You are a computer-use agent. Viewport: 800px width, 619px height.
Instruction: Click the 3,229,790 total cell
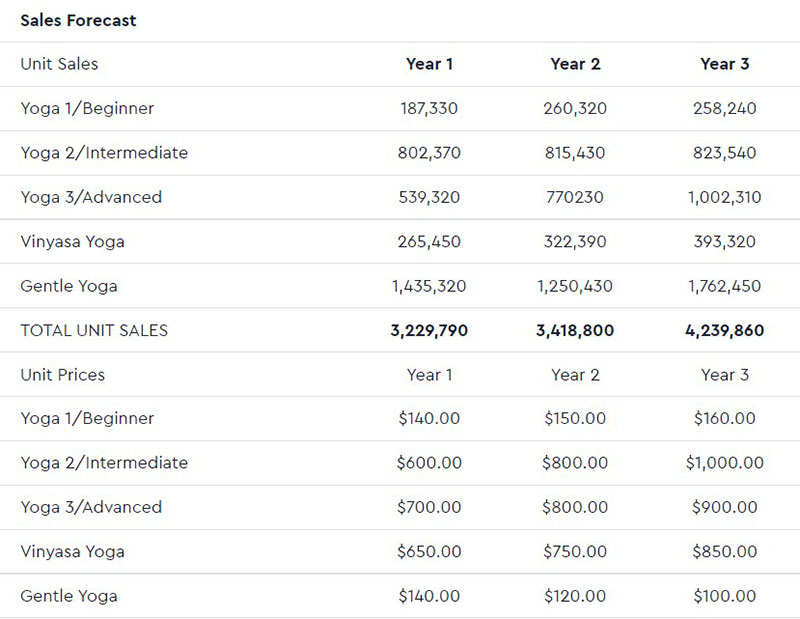click(x=429, y=330)
